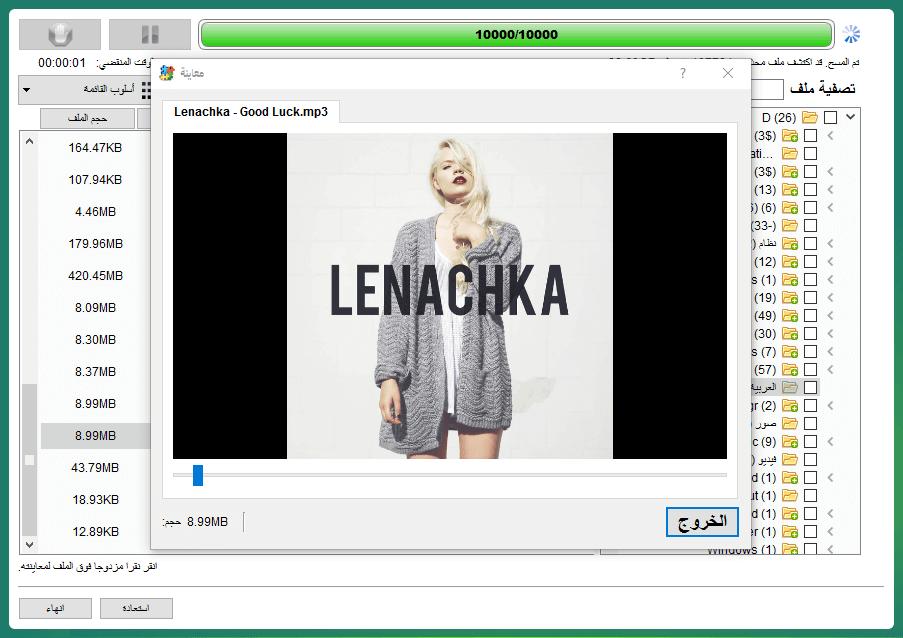Select the 'Lenachka - Good Luck.mp3' tab
The width and height of the screenshot is (903, 638).
point(251,112)
